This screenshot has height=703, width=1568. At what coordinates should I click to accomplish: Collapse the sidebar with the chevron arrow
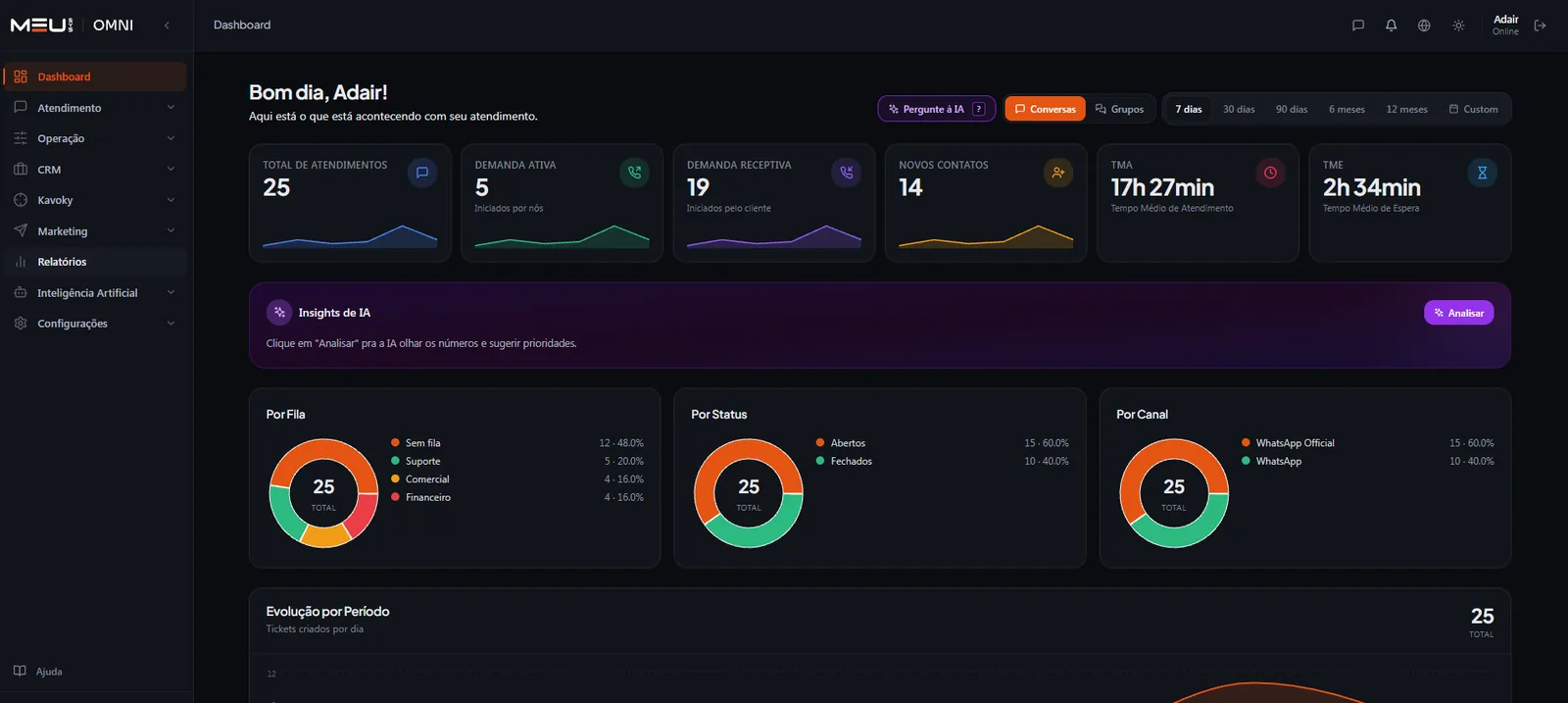pyautogui.click(x=167, y=25)
